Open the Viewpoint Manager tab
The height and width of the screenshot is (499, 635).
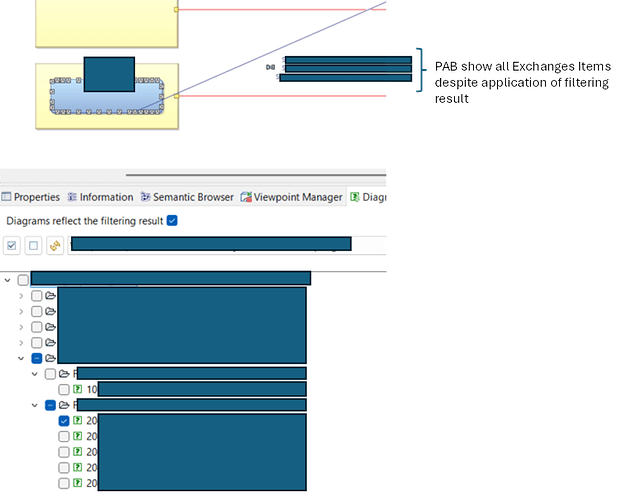(x=291, y=197)
